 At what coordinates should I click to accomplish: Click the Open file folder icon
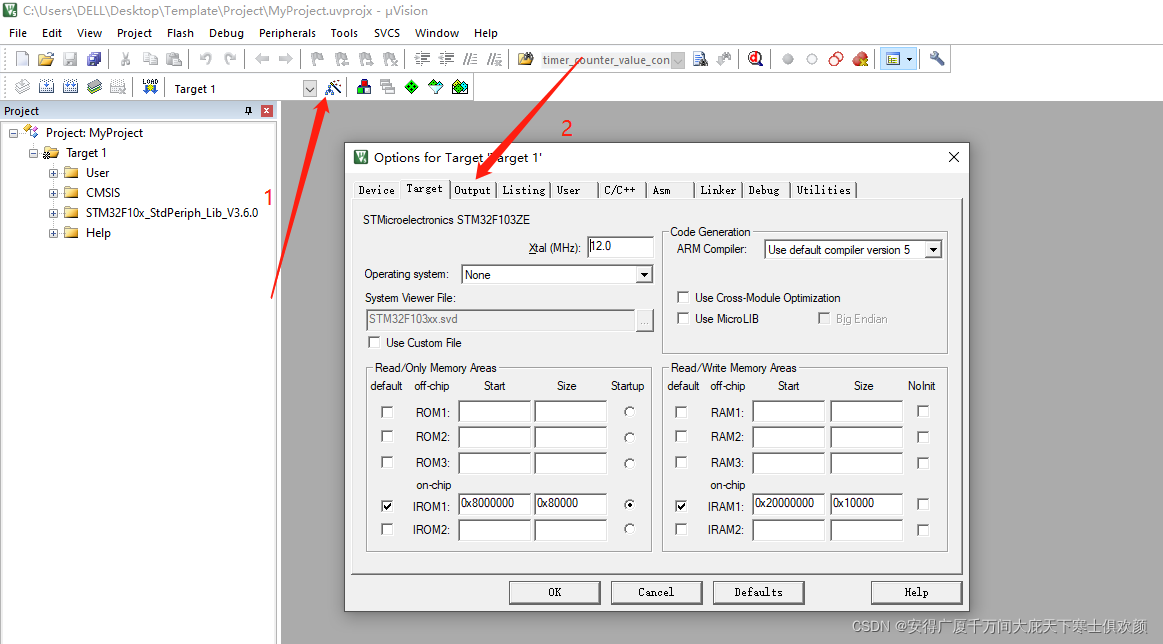[46, 59]
